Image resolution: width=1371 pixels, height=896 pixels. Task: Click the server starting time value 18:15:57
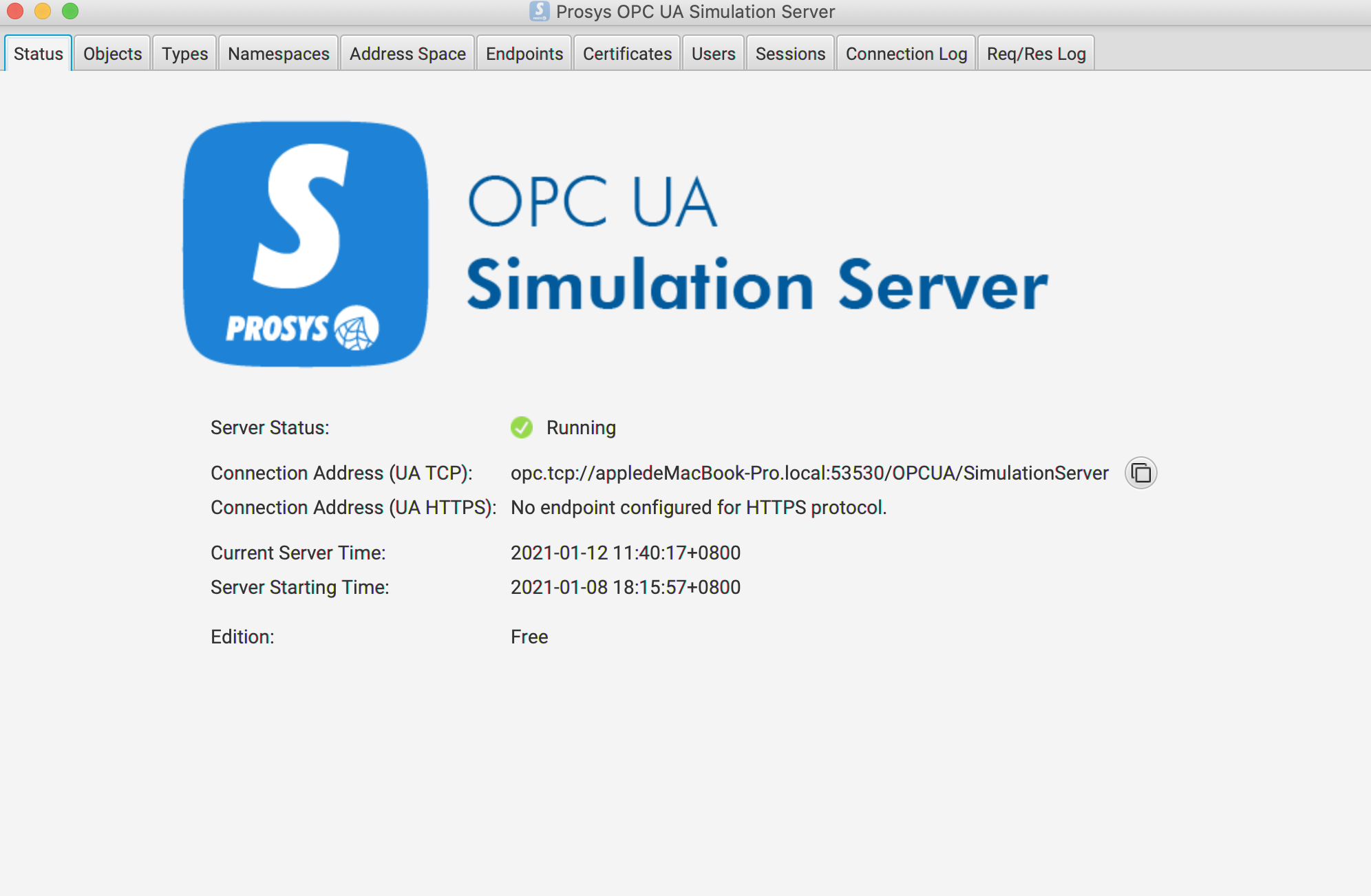click(x=626, y=588)
